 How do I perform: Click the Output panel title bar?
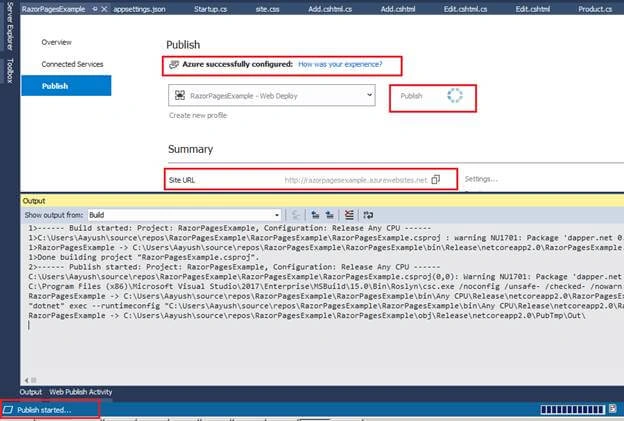click(x=322, y=201)
